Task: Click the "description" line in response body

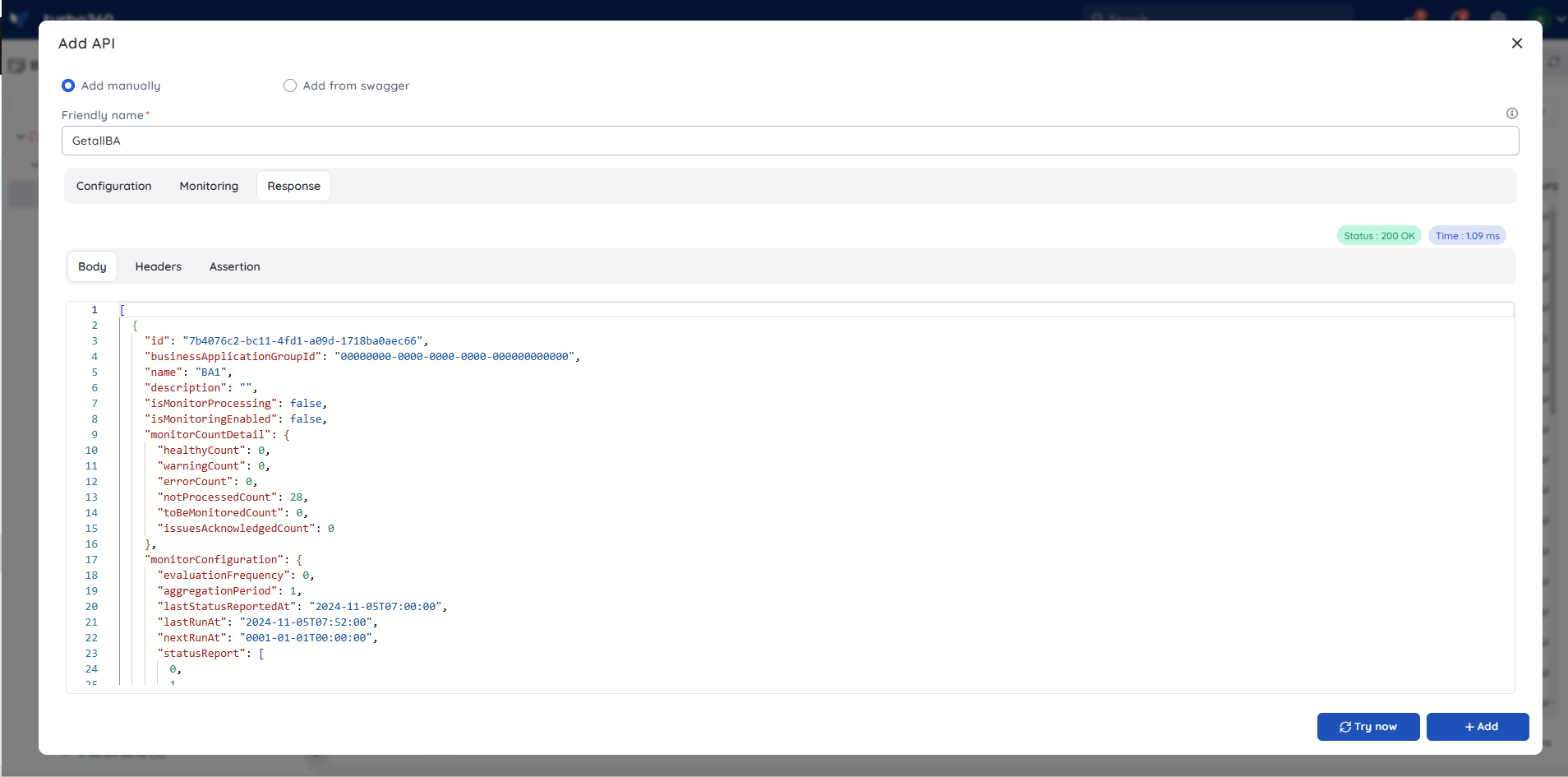Action: [201, 388]
